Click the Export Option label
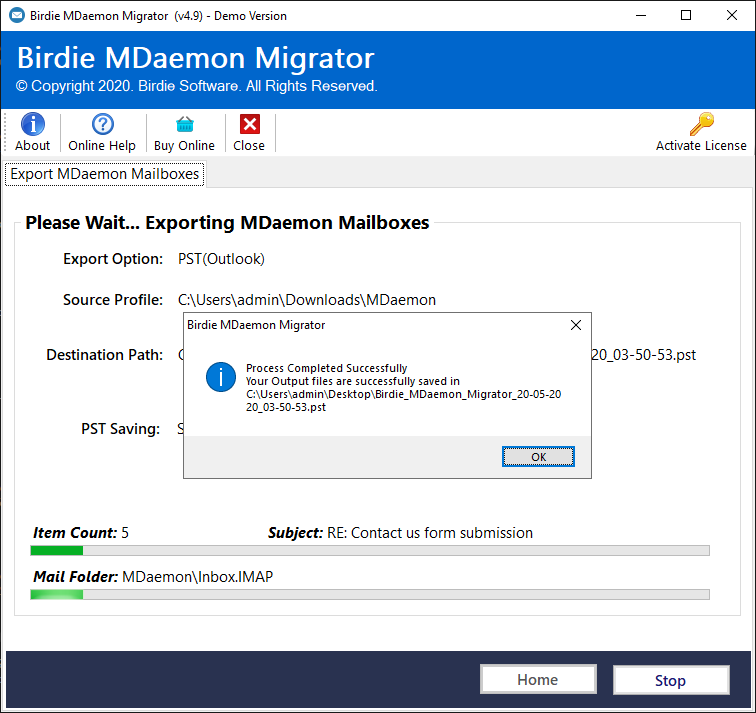This screenshot has height=713, width=756. (x=113, y=259)
